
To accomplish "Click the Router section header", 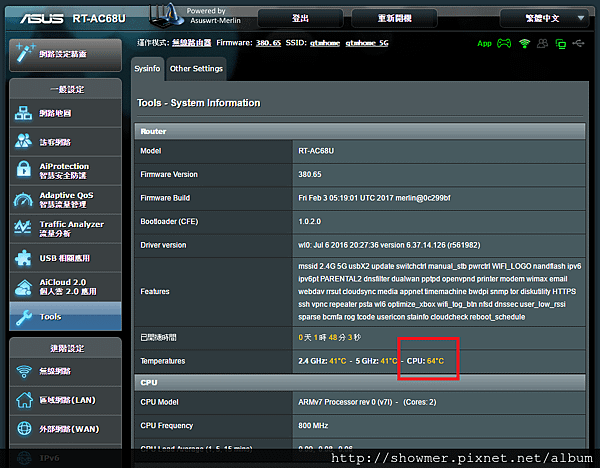I will (360, 131).
